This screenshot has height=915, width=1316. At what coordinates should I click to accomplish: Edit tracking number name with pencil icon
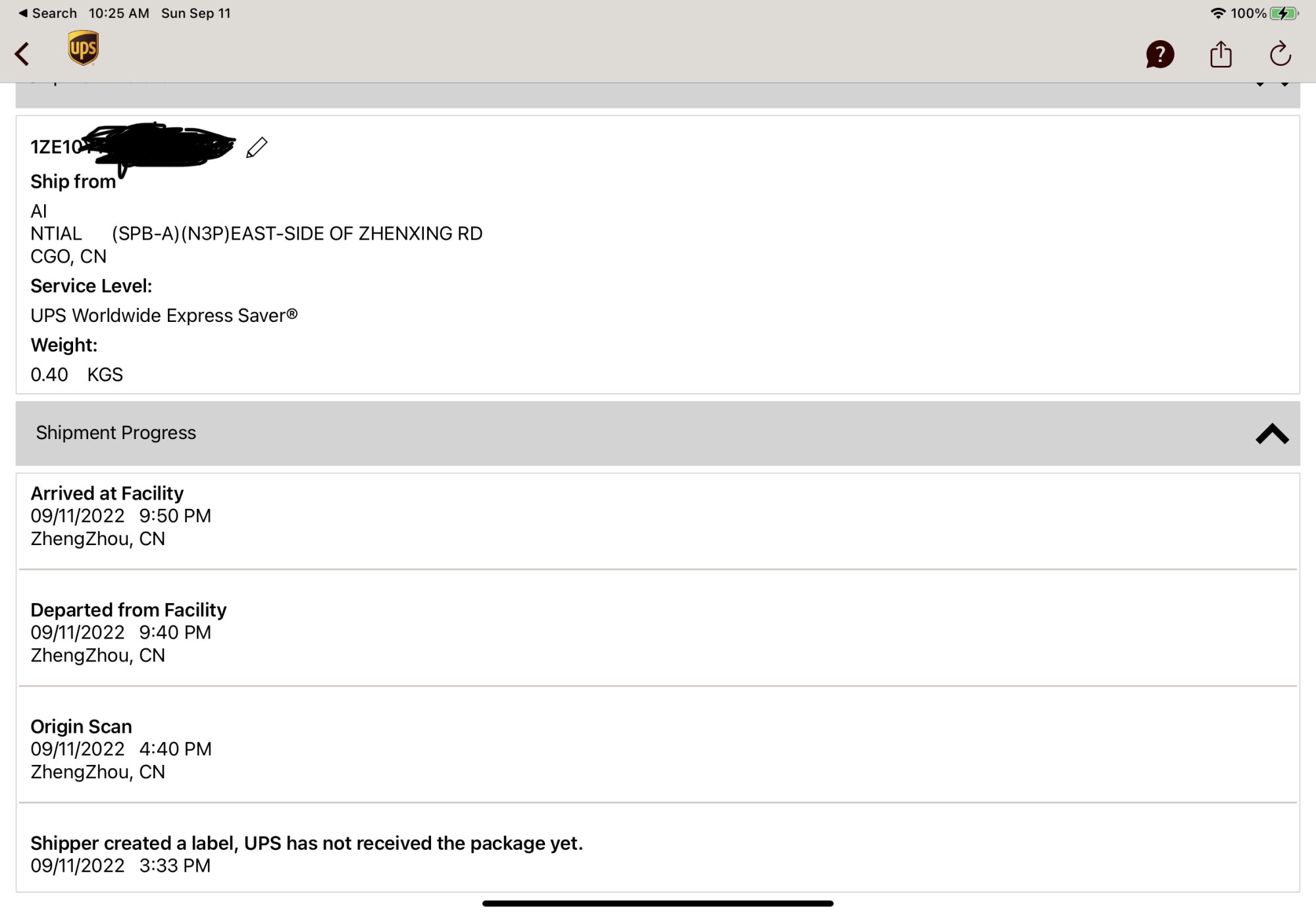coord(257,147)
